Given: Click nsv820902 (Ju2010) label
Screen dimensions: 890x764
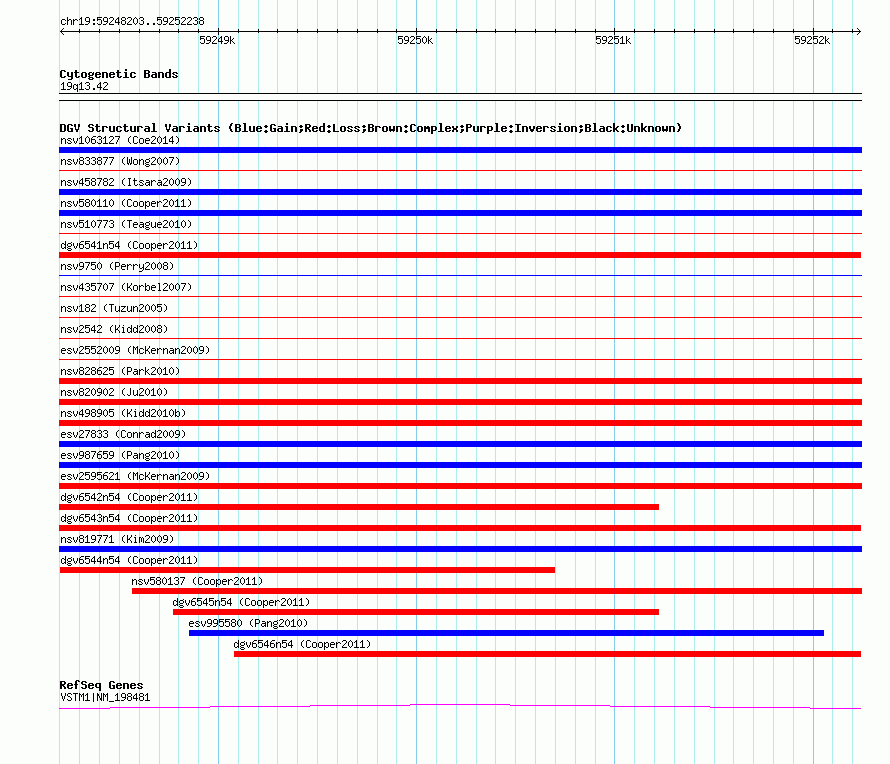Looking at the screenshot, I should coord(114,392).
